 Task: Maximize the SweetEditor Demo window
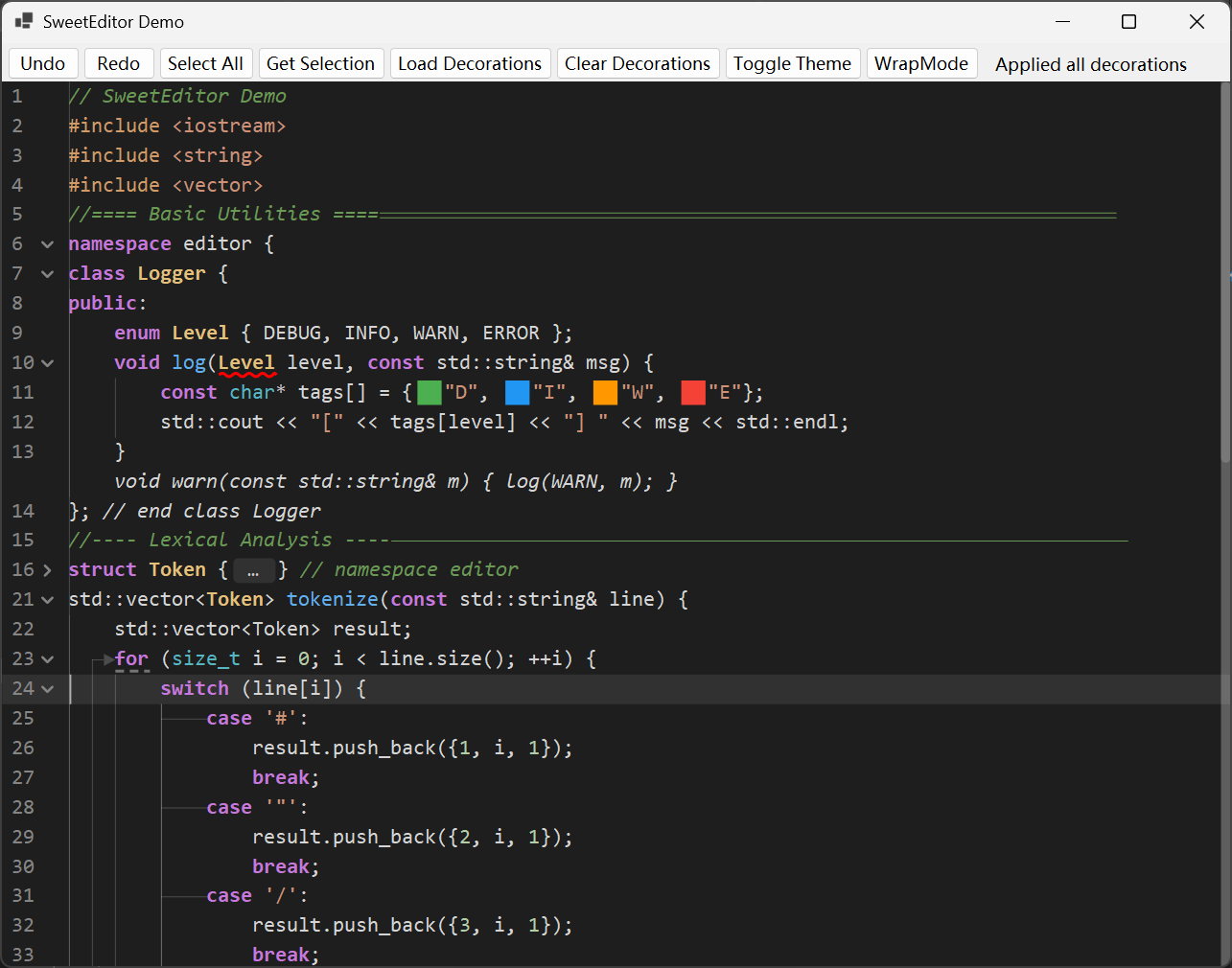point(1128,21)
